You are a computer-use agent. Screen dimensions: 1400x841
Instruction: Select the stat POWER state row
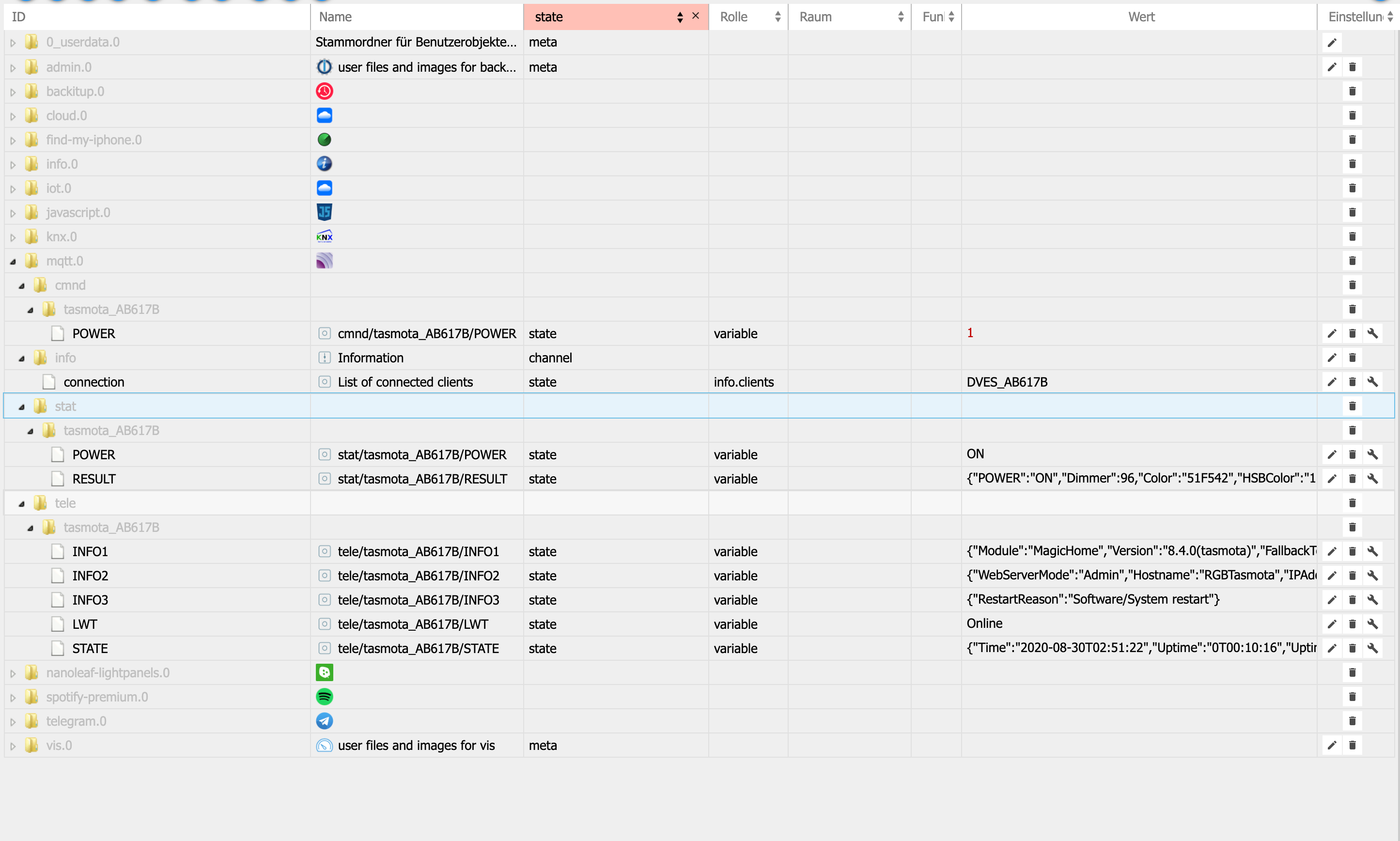(x=93, y=455)
